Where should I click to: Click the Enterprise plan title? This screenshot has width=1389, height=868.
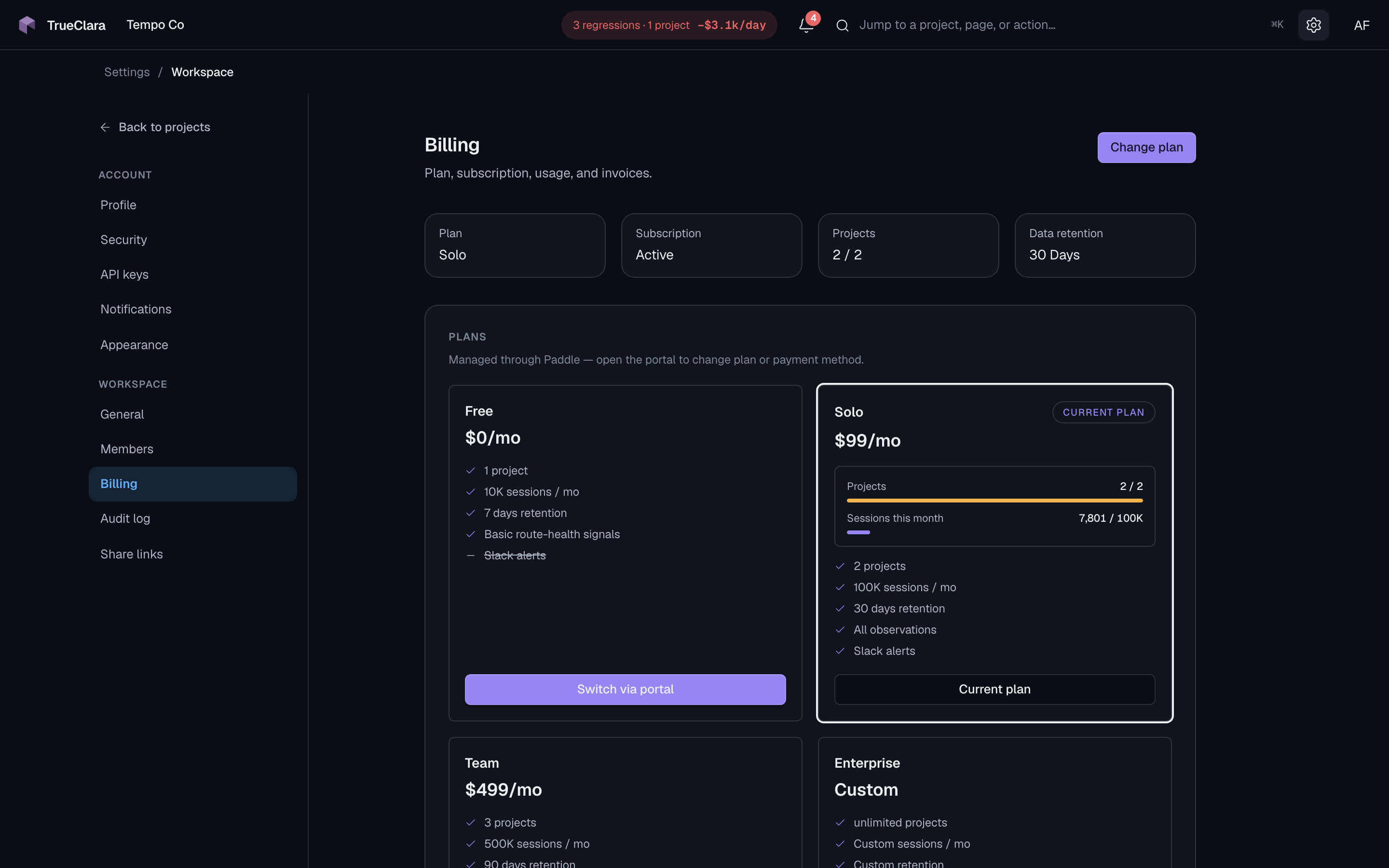[867, 763]
